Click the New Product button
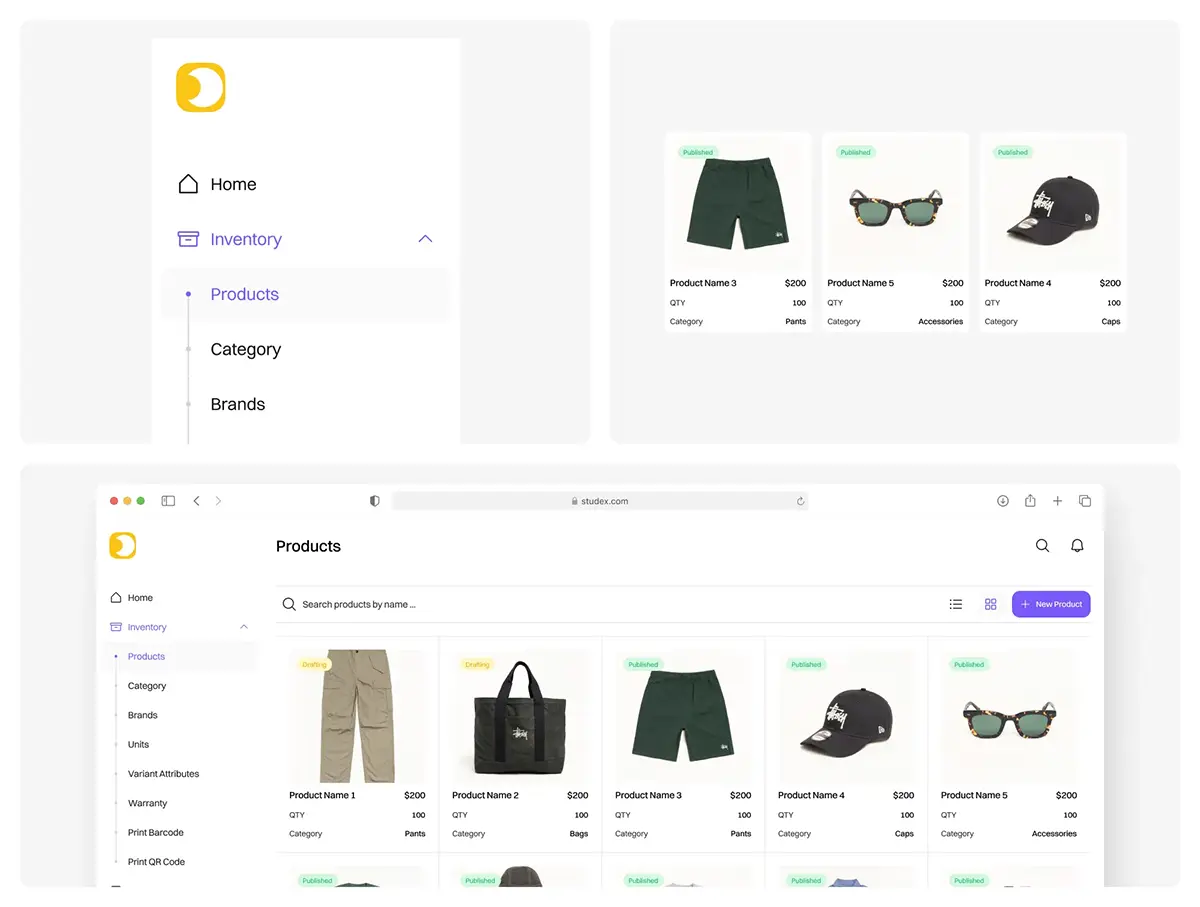The image size is (1200, 907). click(1051, 604)
